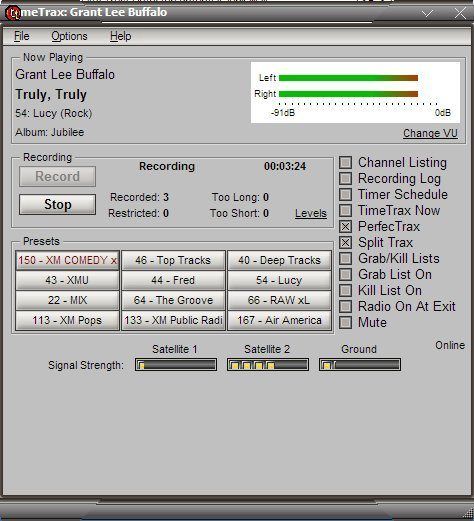Click the Restricted: 0 counter

coord(138,213)
